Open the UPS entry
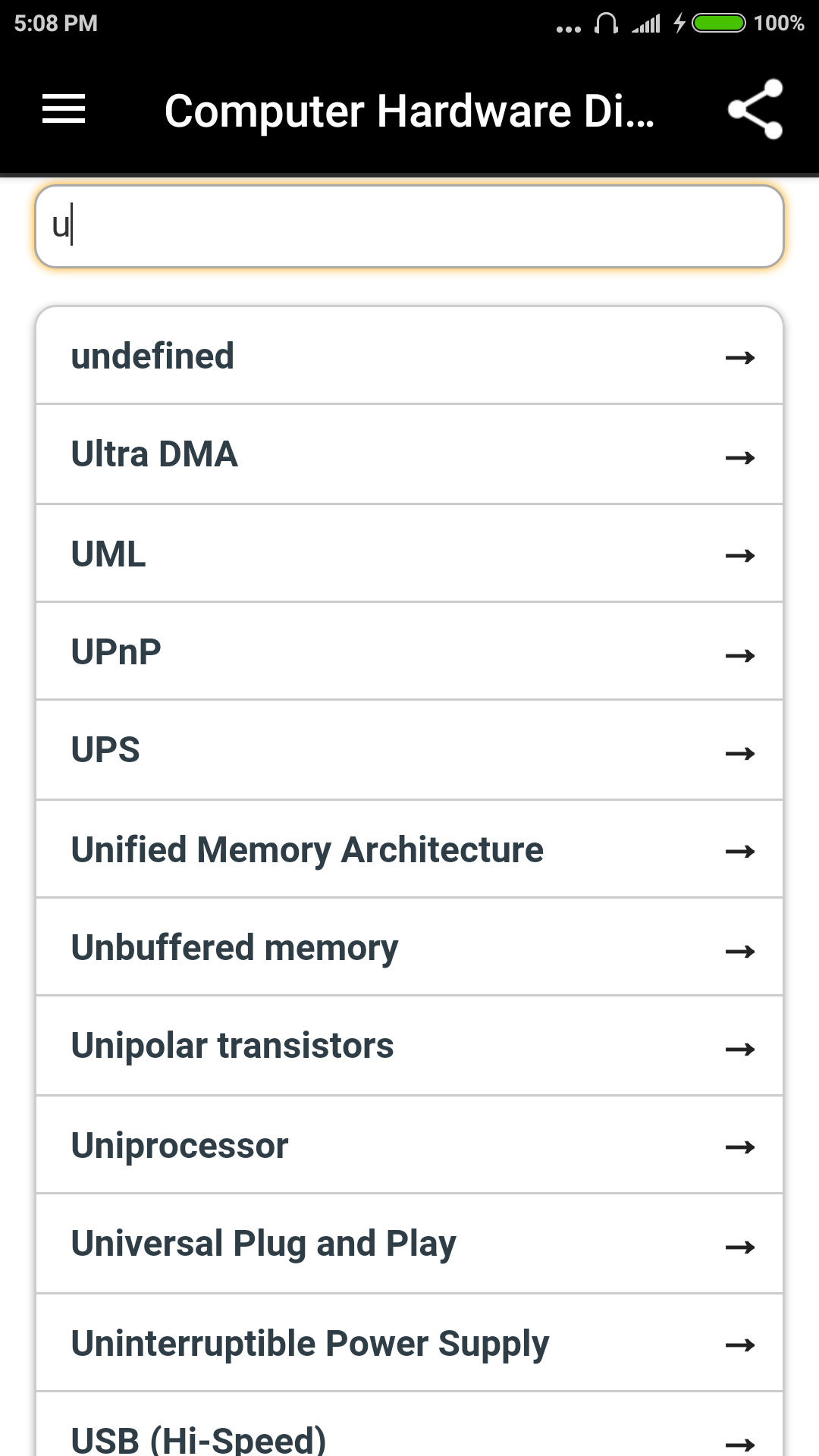This screenshot has width=819, height=1456. point(409,750)
